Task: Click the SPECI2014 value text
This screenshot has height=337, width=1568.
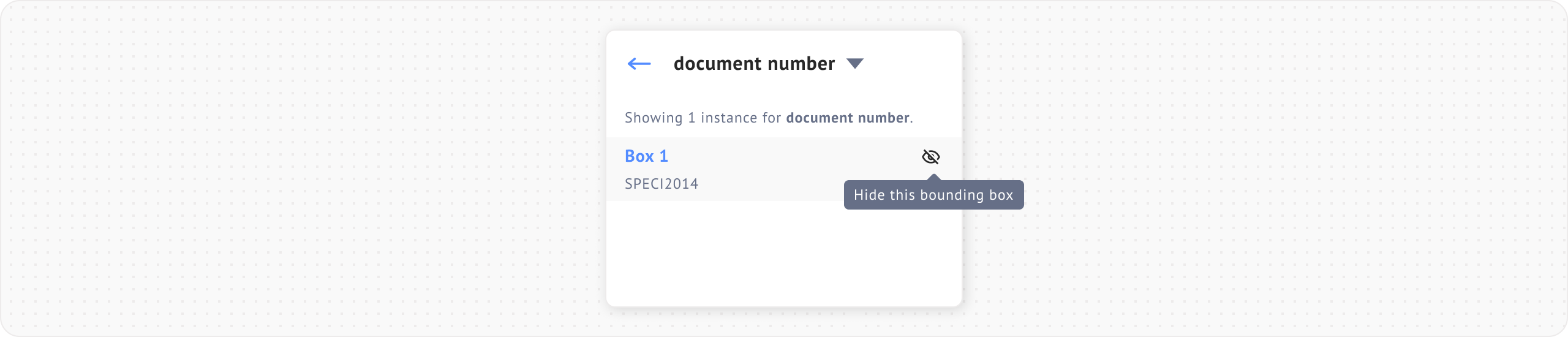Action: (x=661, y=184)
